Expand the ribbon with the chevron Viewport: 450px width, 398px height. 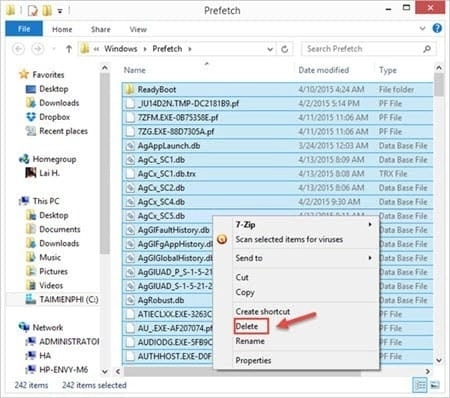tap(422, 29)
